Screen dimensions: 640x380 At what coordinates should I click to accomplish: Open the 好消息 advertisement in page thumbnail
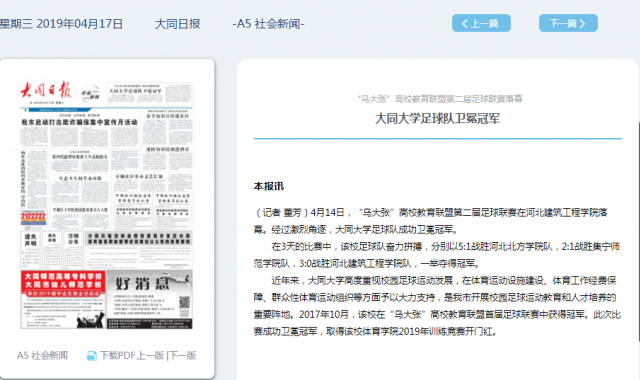[149, 299]
